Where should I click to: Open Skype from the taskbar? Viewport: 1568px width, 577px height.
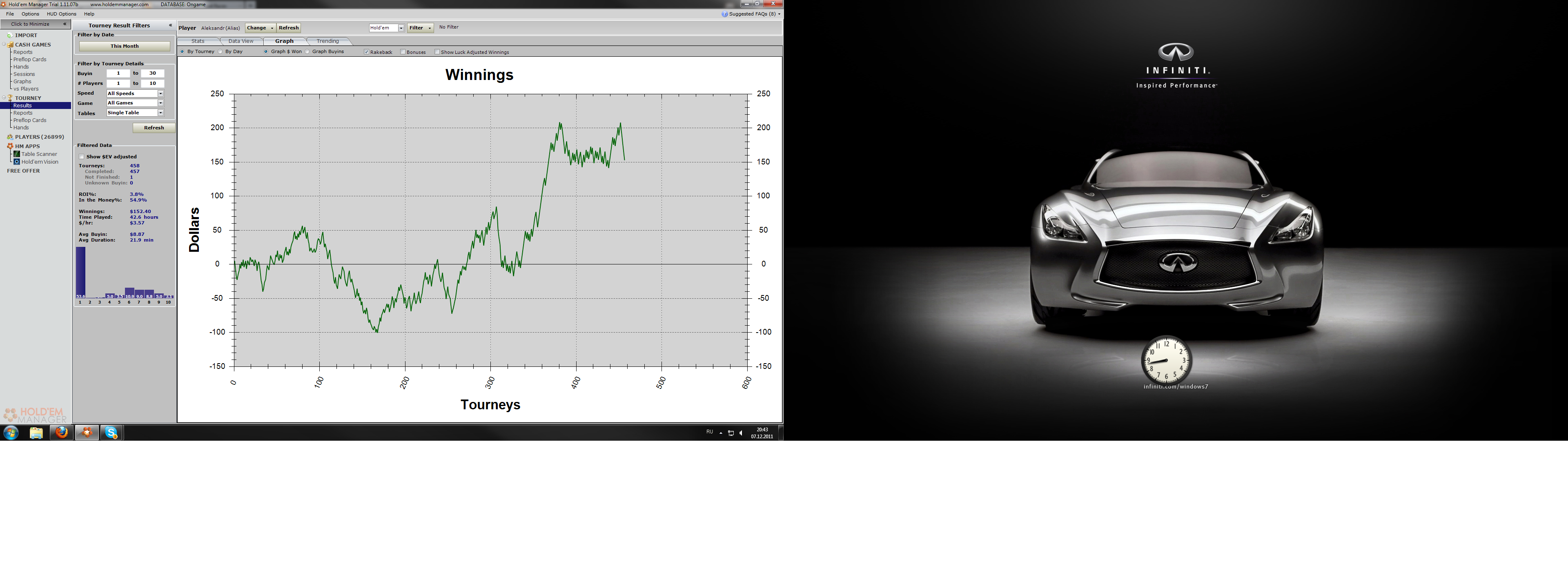(x=111, y=432)
